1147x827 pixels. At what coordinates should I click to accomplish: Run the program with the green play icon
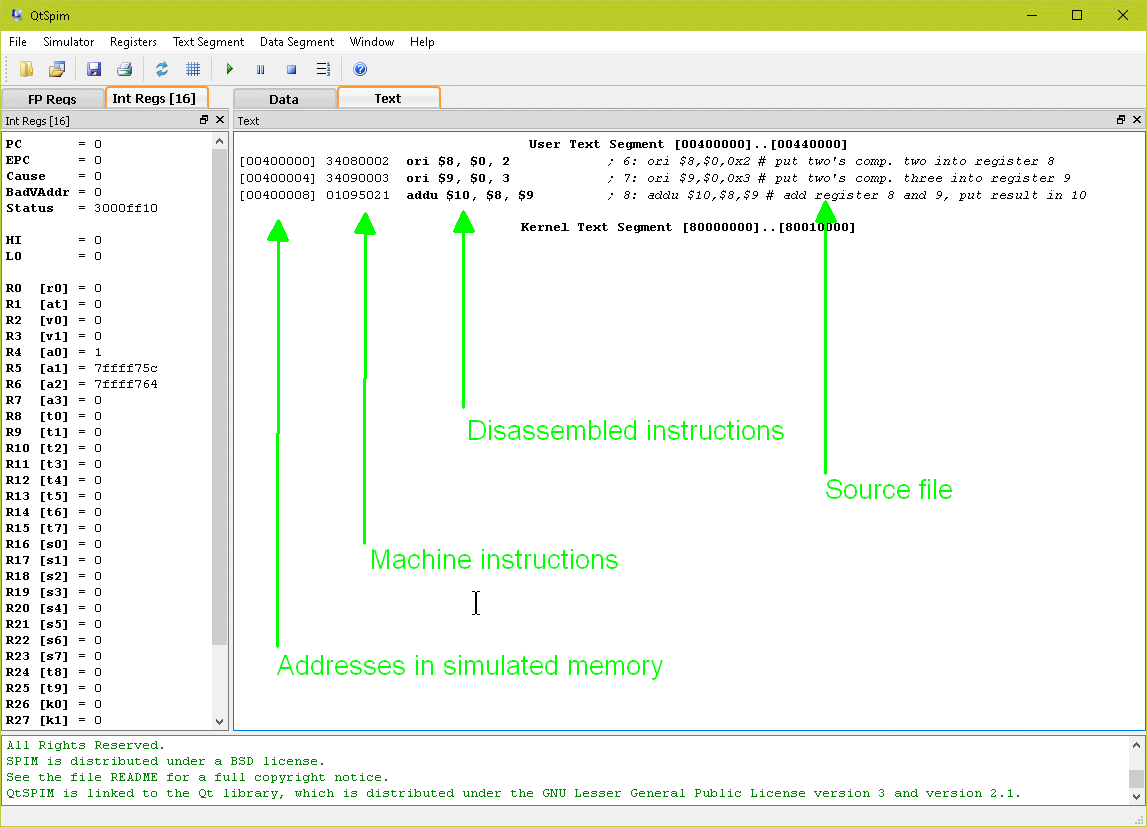click(x=230, y=69)
